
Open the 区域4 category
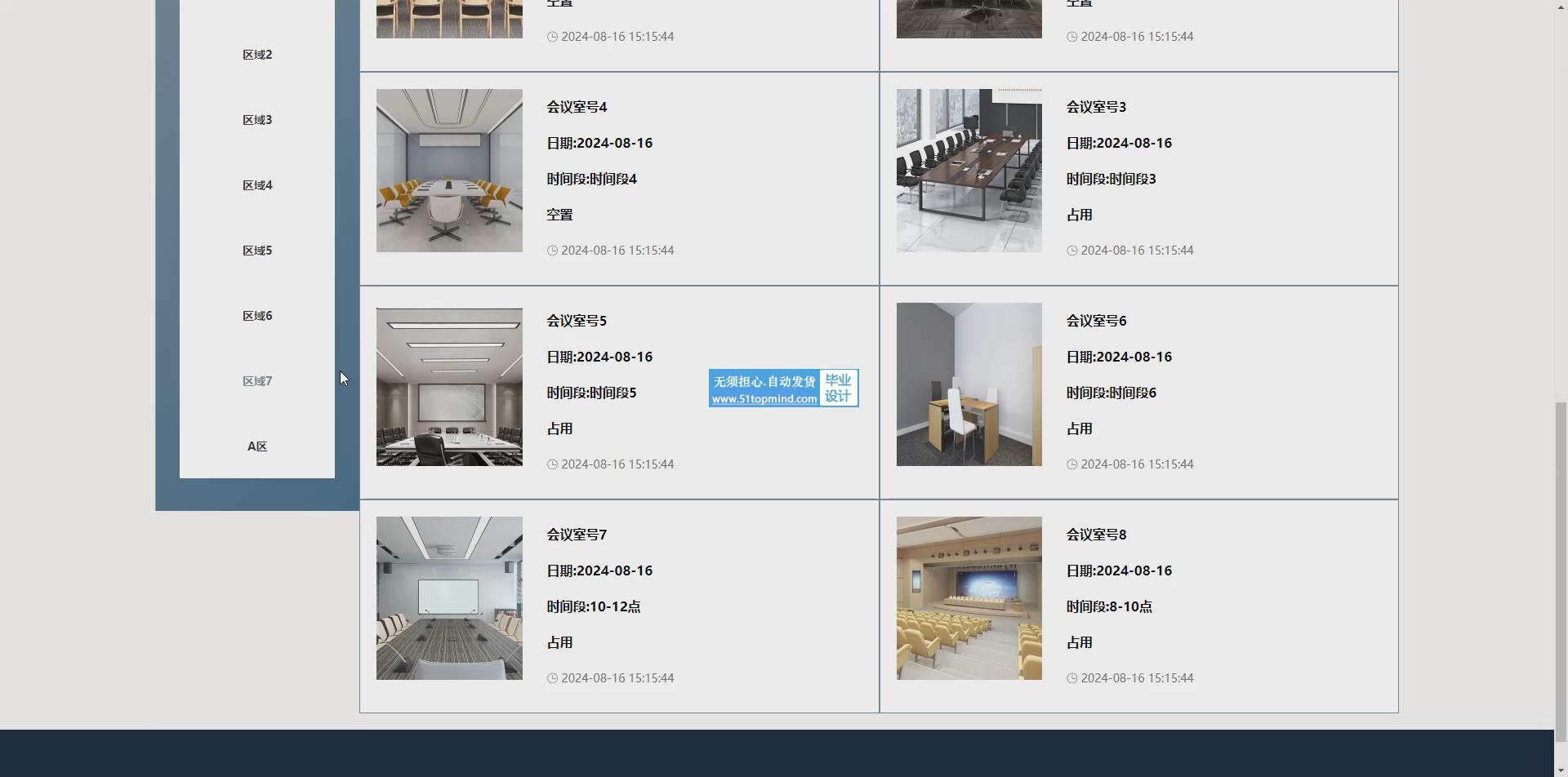257,185
